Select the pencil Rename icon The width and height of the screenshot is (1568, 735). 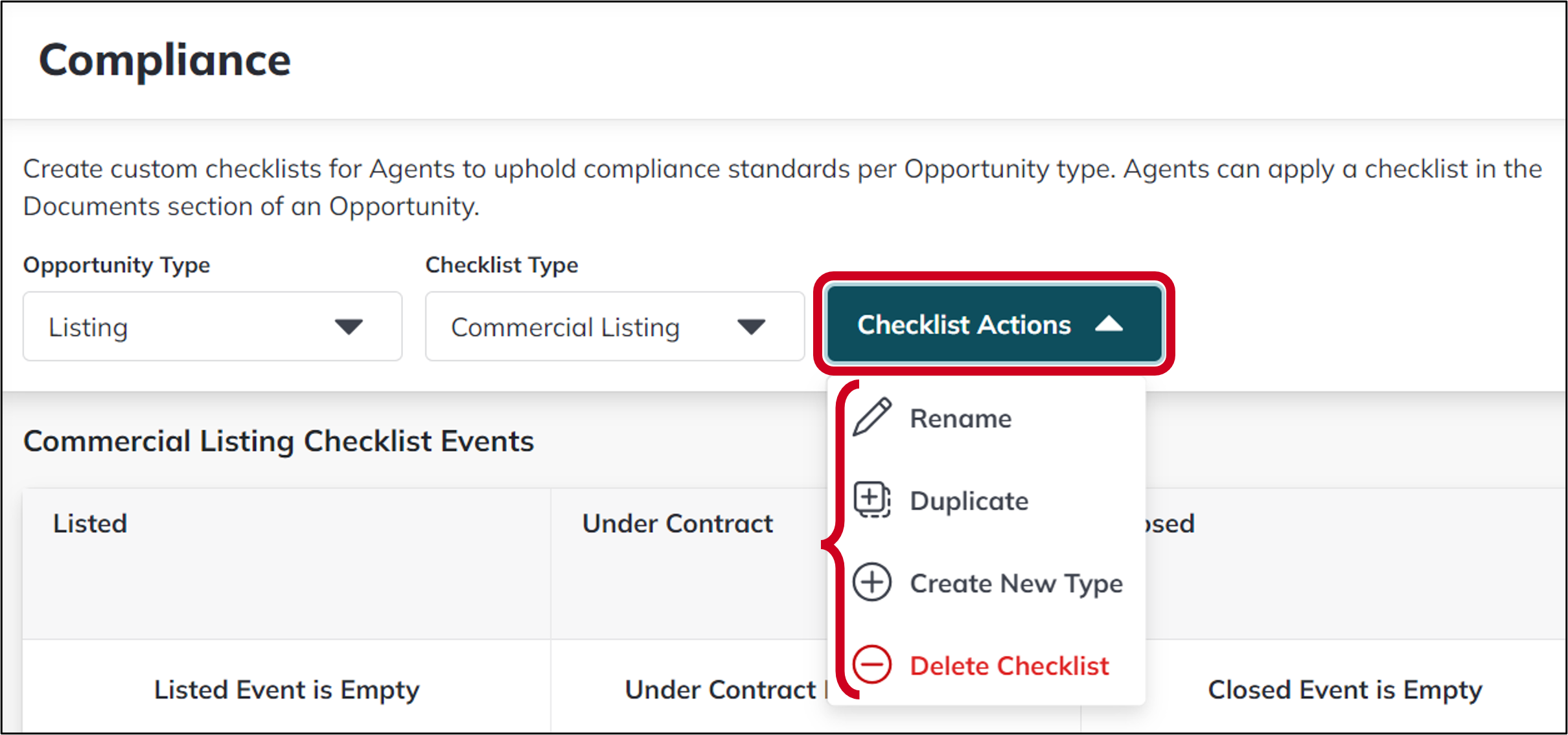click(x=872, y=416)
